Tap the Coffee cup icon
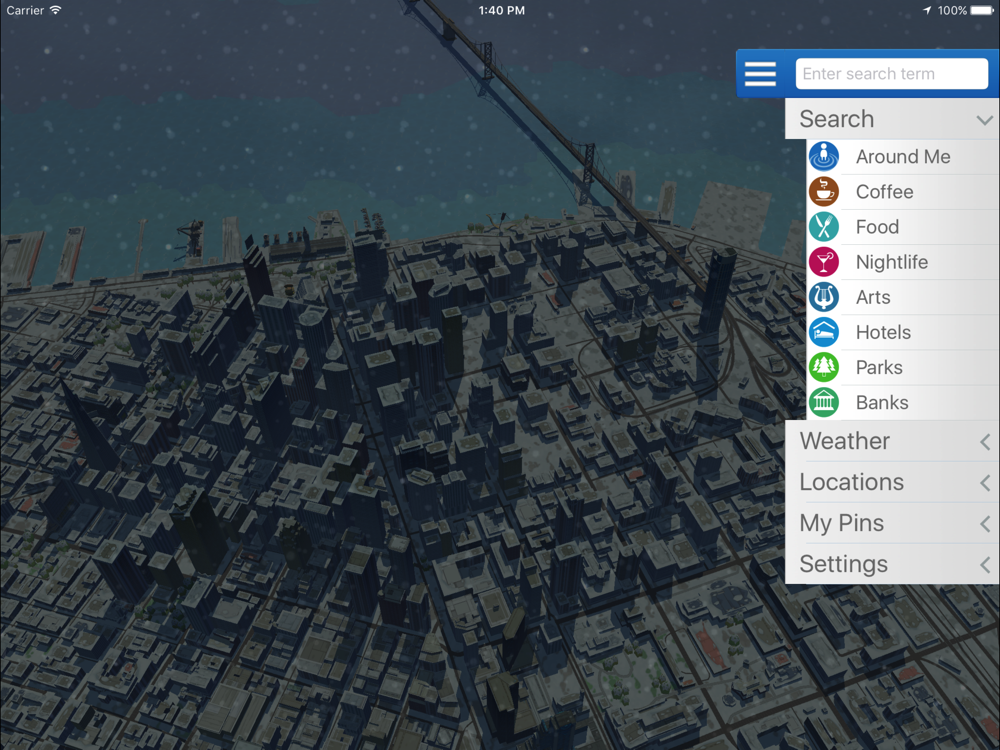The height and width of the screenshot is (750, 1000). (x=824, y=192)
